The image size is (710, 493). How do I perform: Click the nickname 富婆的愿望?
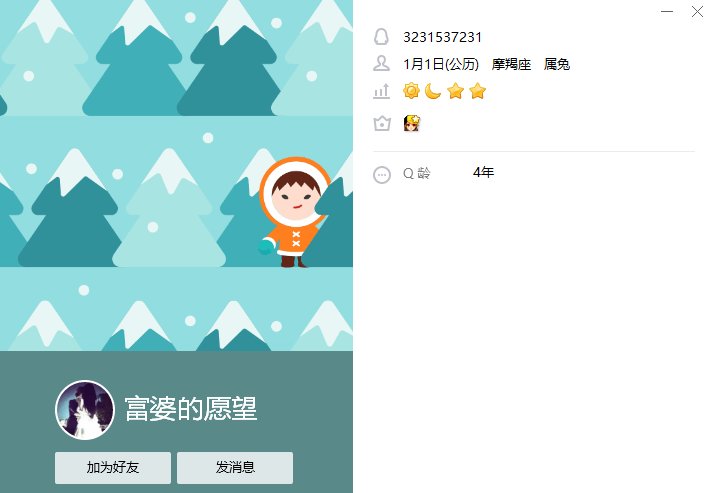tap(191, 409)
